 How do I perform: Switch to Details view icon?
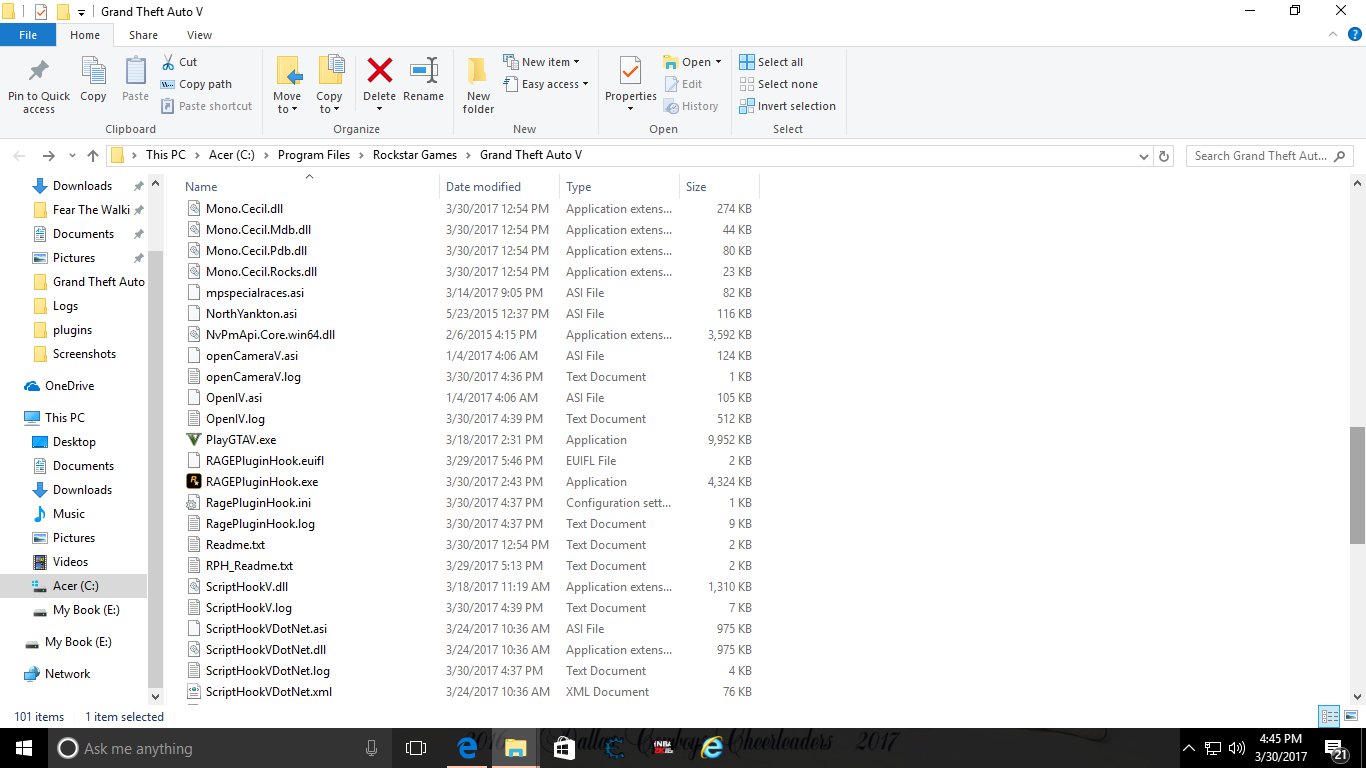[x=1329, y=716]
